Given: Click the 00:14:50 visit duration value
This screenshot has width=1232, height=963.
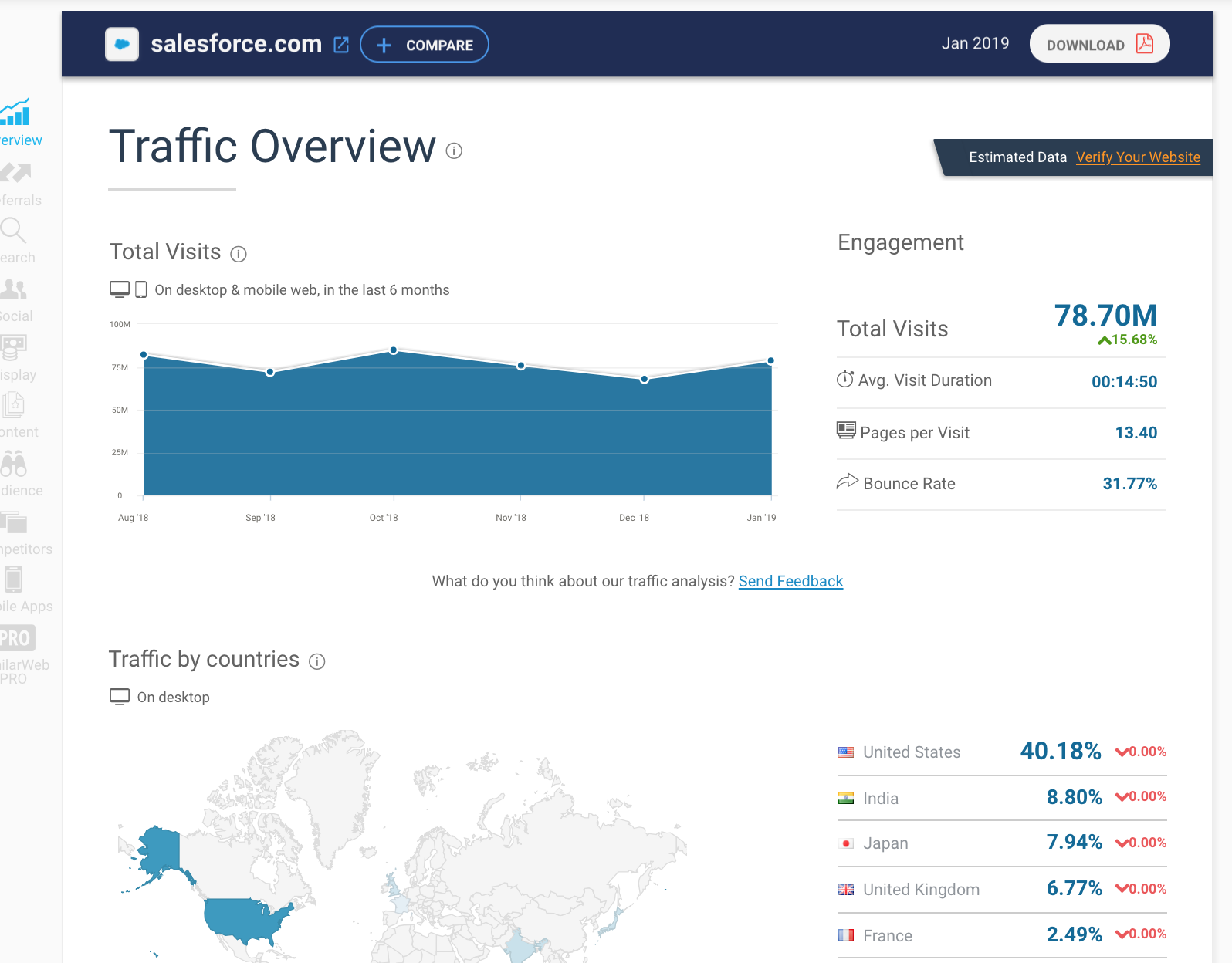Looking at the screenshot, I should coord(1124,381).
